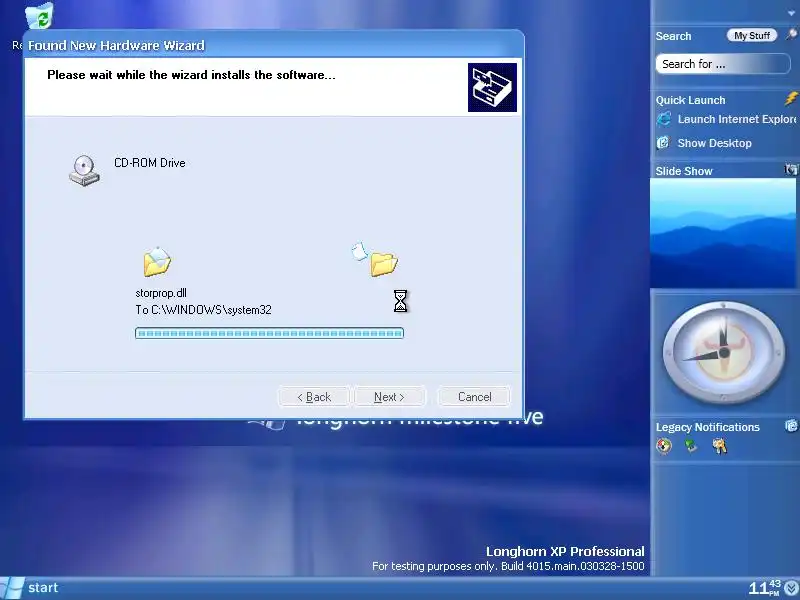800x600 pixels.
Task: Click the source folder icon above storprop.dll
Action: (x=157, y=262)
